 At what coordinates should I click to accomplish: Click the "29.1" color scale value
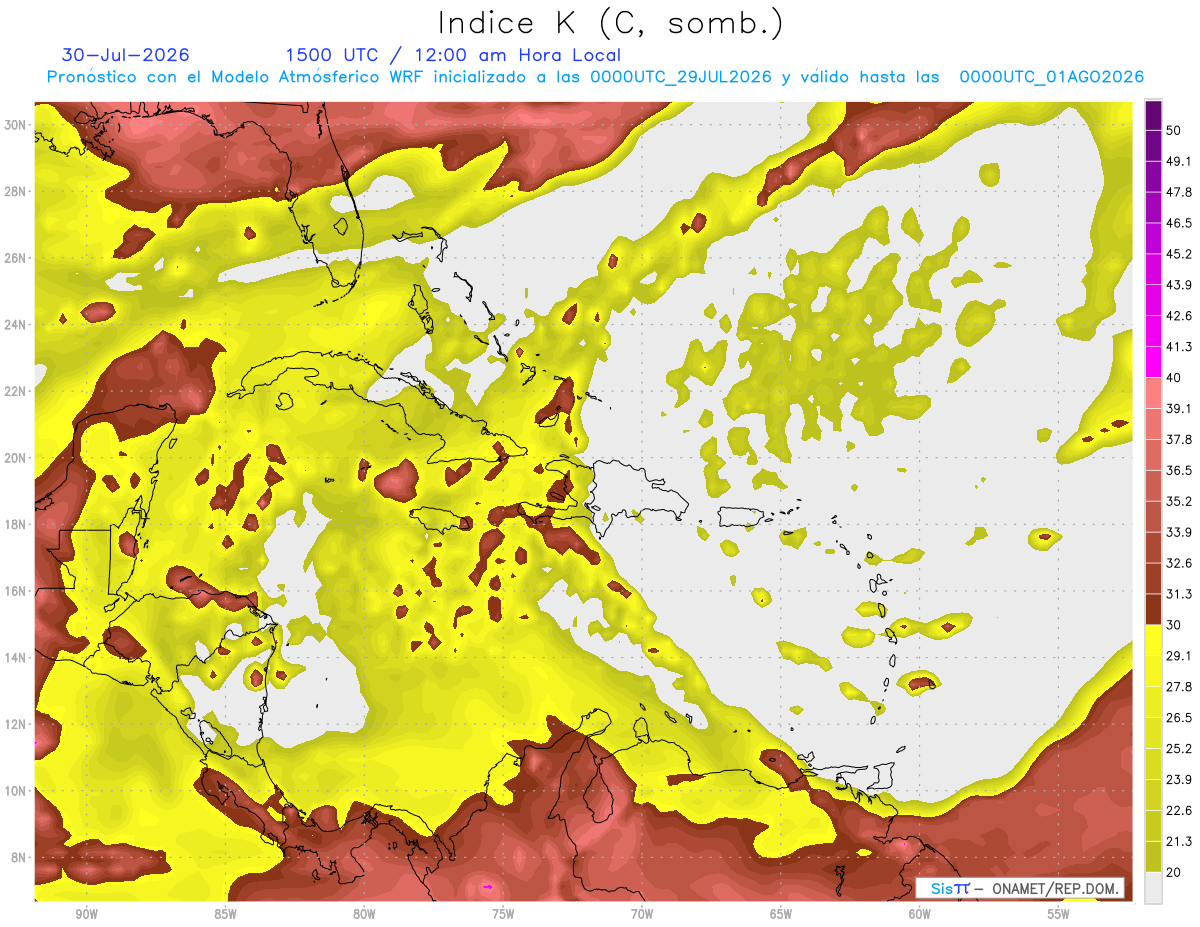tap(1178, 655)
